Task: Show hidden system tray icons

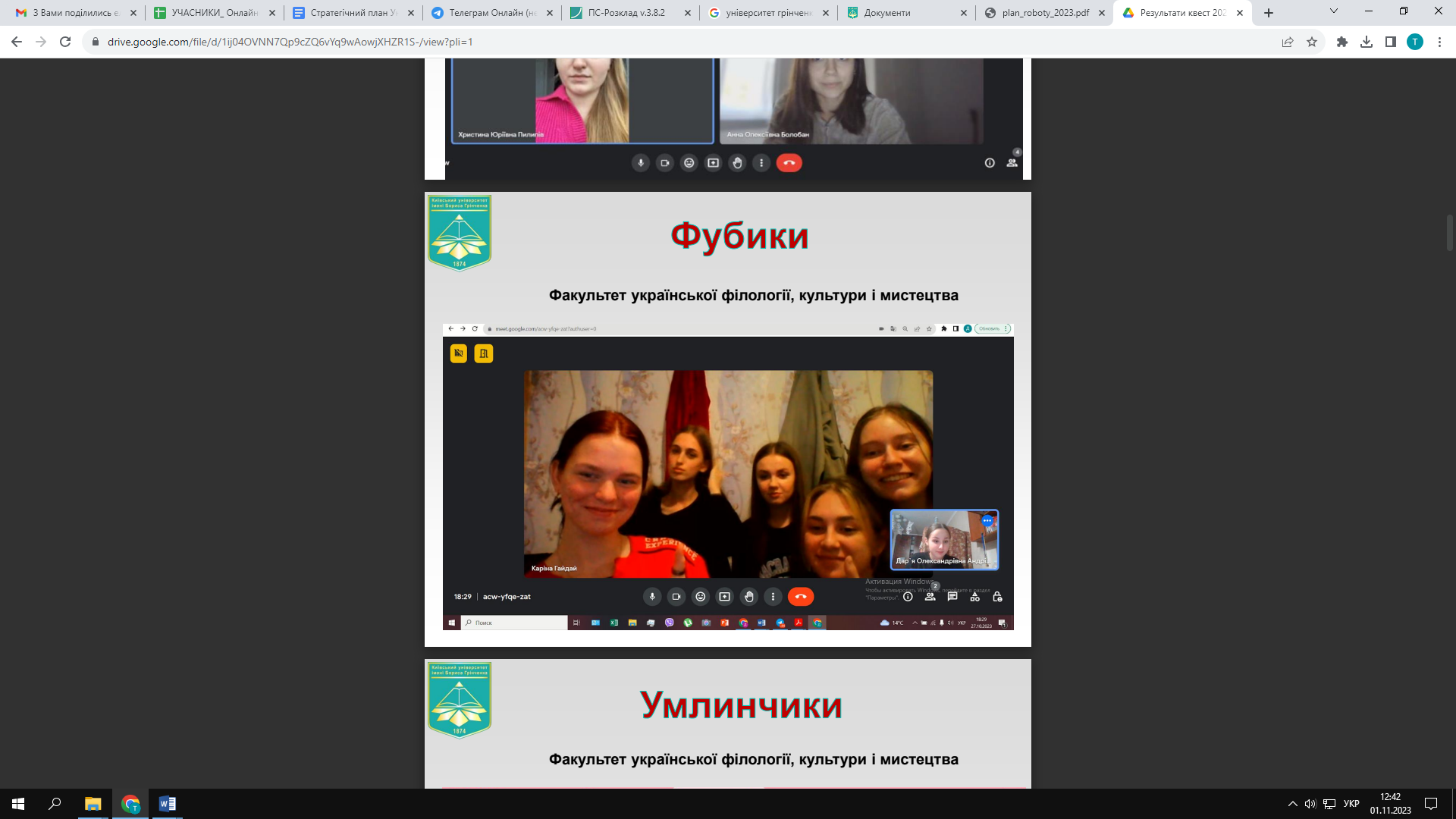Action: 1292,804
